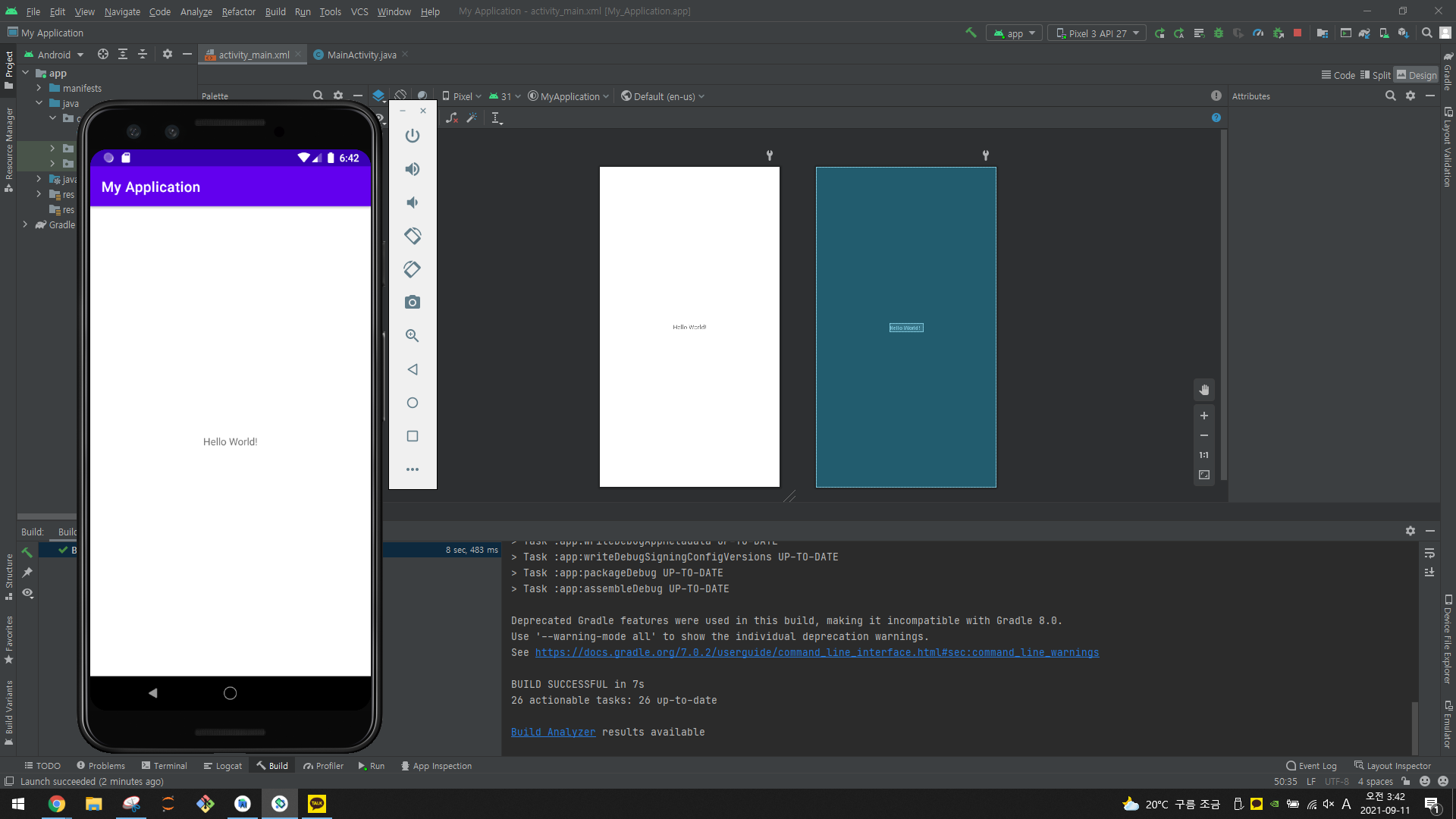Screen dimensions: 1456x819
Task: Take emulator screenshot with camera icon
Action: [412, 303]
